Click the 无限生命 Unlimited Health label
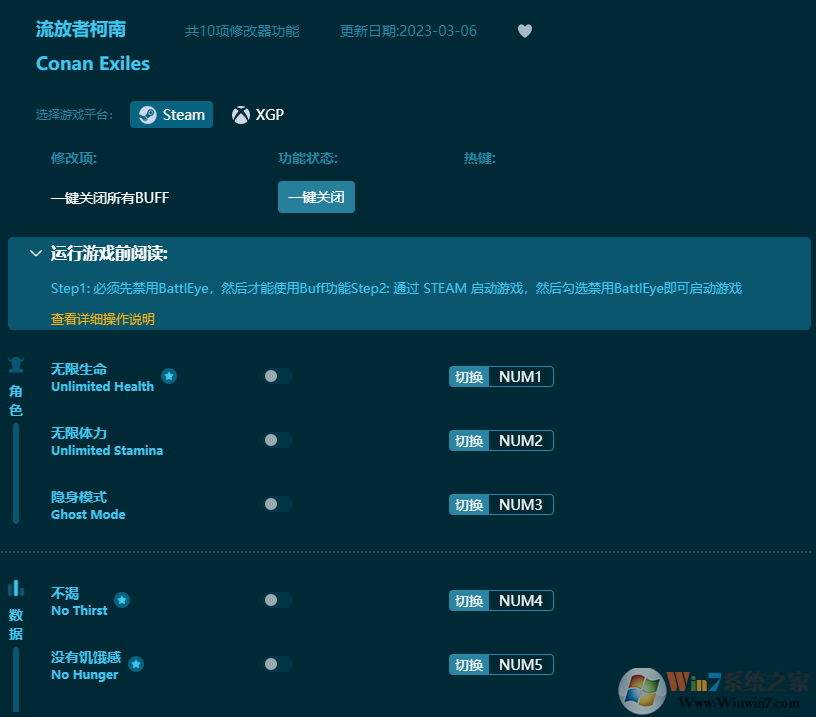The width and height of the screenshot is (816, 717). click(103, 378)
